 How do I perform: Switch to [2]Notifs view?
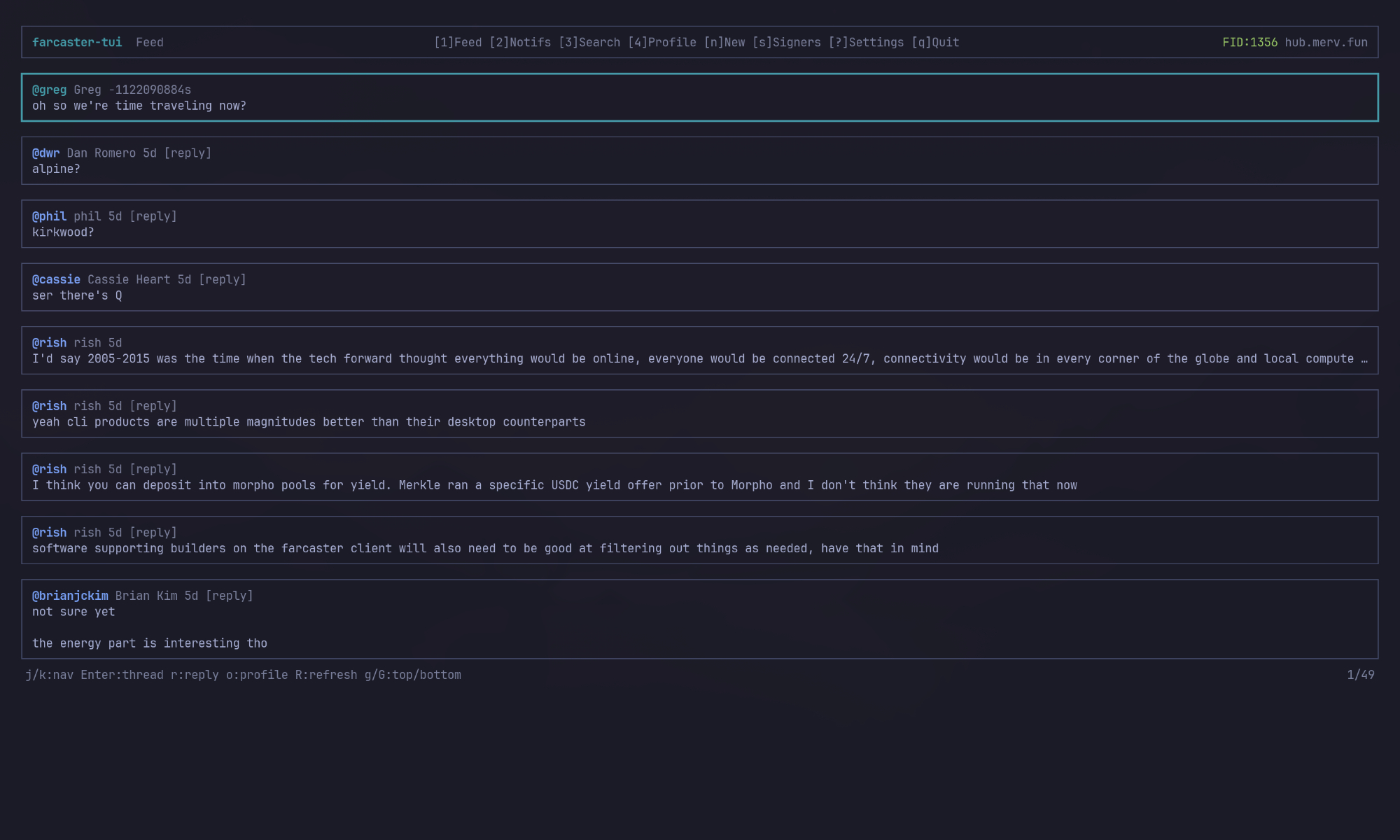520,43
